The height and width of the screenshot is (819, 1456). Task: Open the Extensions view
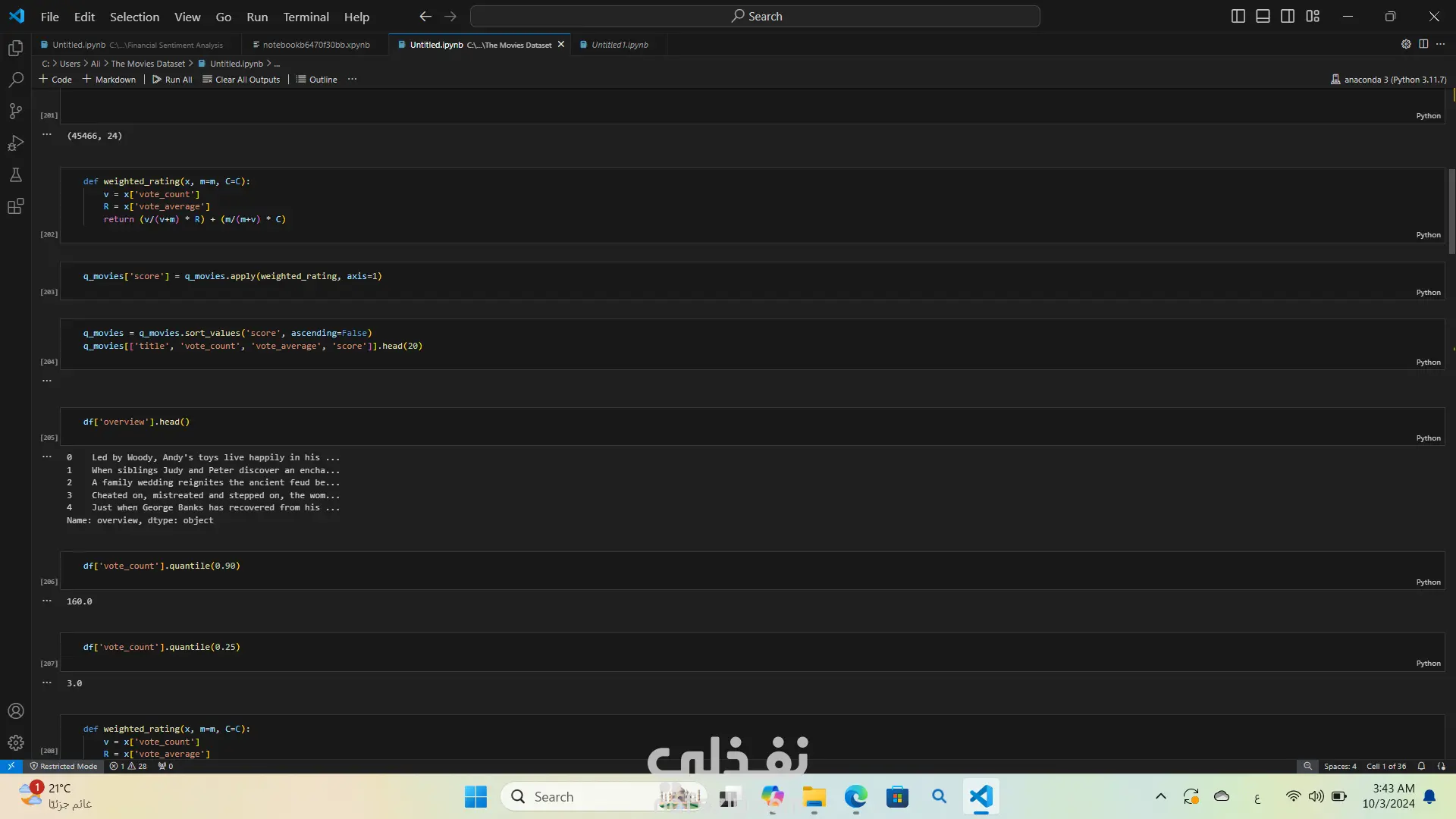coord(16,206)
